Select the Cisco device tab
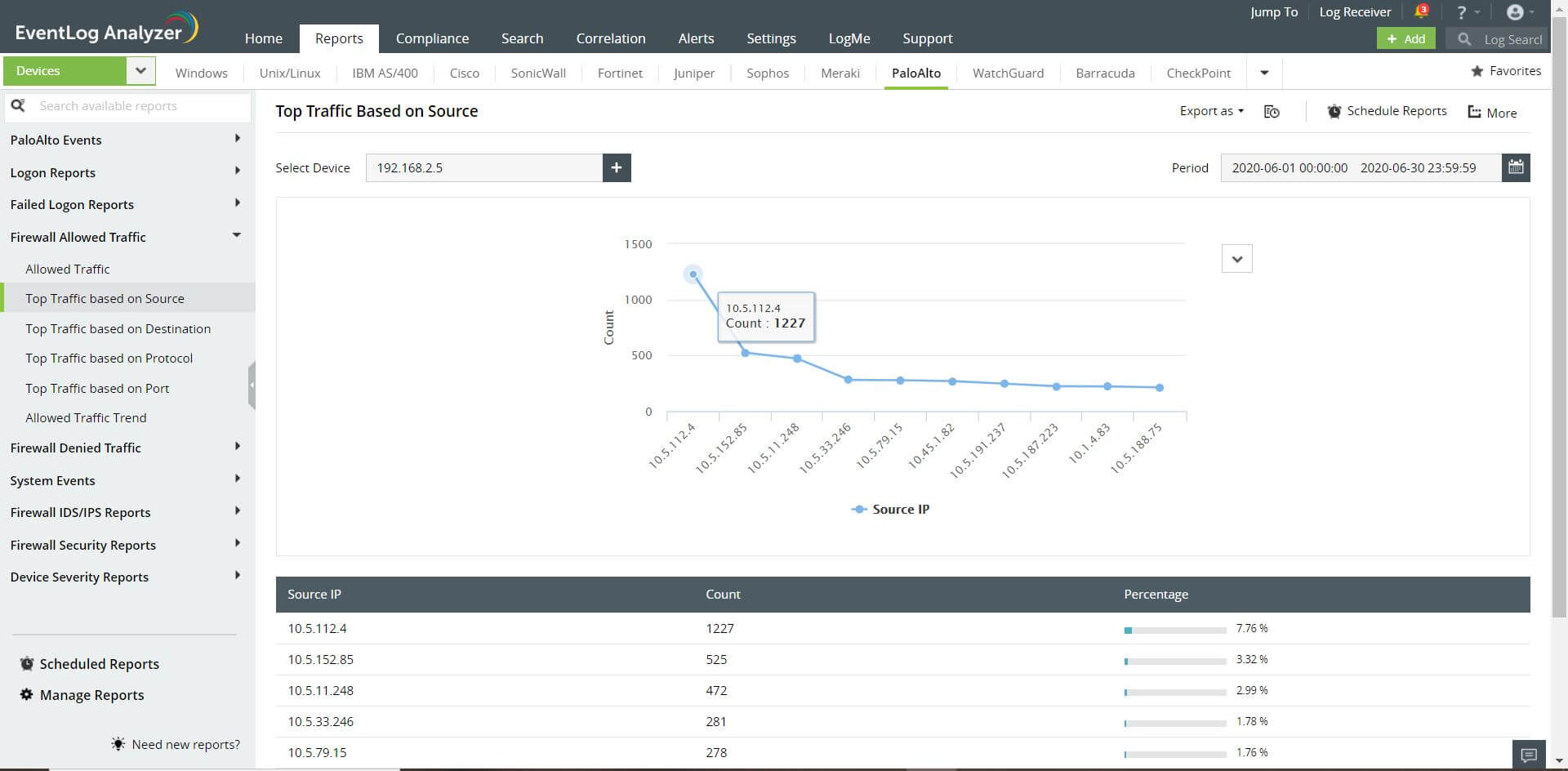 pyautogui.click(x=465, y=73)
